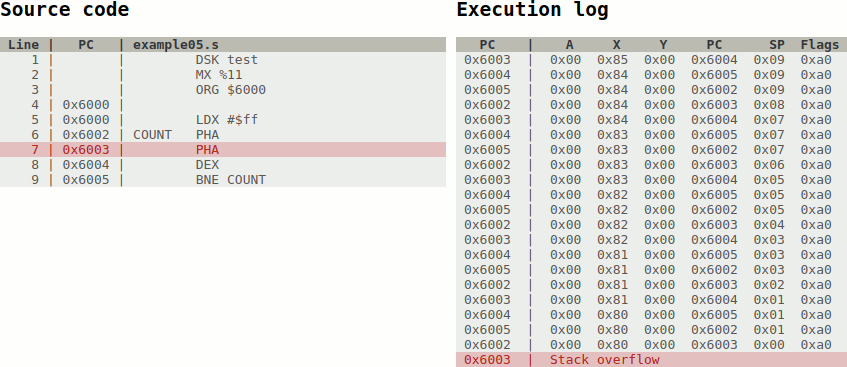847x367 pixels.
Task: Click the "A" register column header
Action: [569, 45]
